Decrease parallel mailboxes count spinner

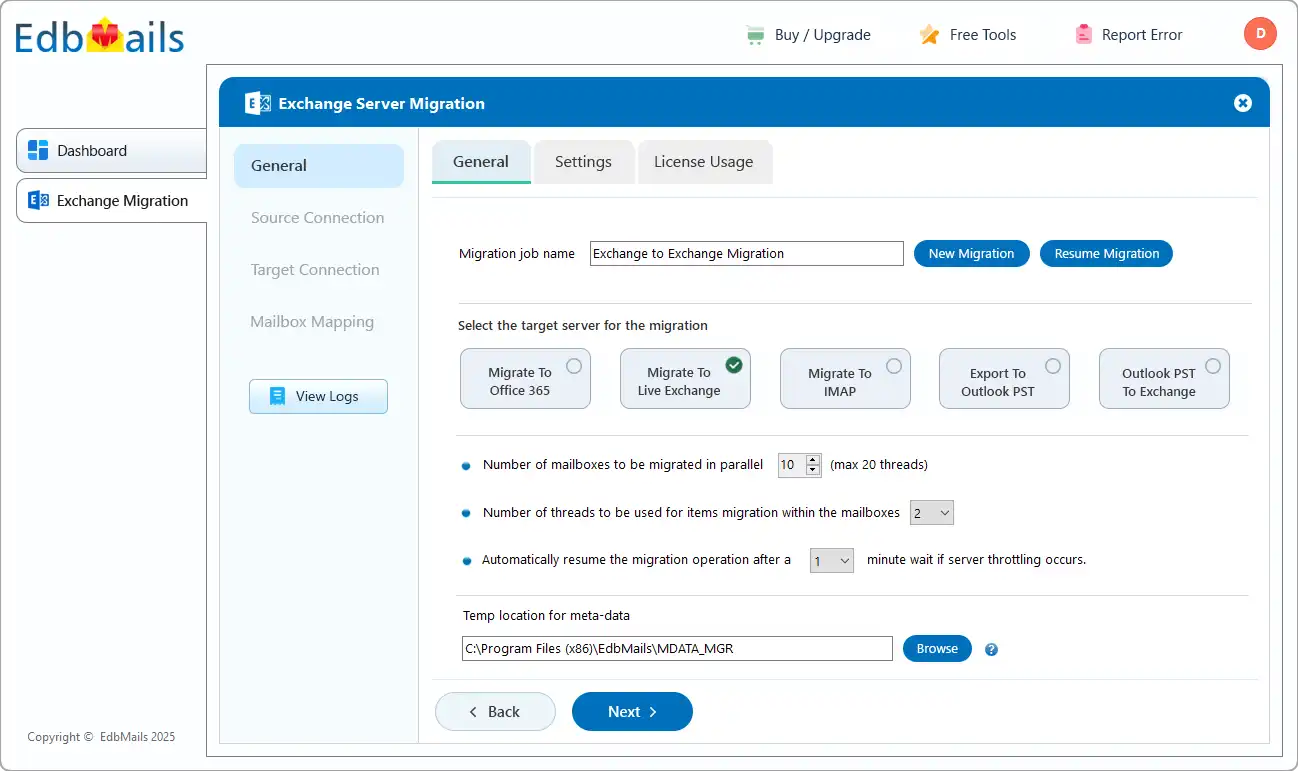click(813, 470)
